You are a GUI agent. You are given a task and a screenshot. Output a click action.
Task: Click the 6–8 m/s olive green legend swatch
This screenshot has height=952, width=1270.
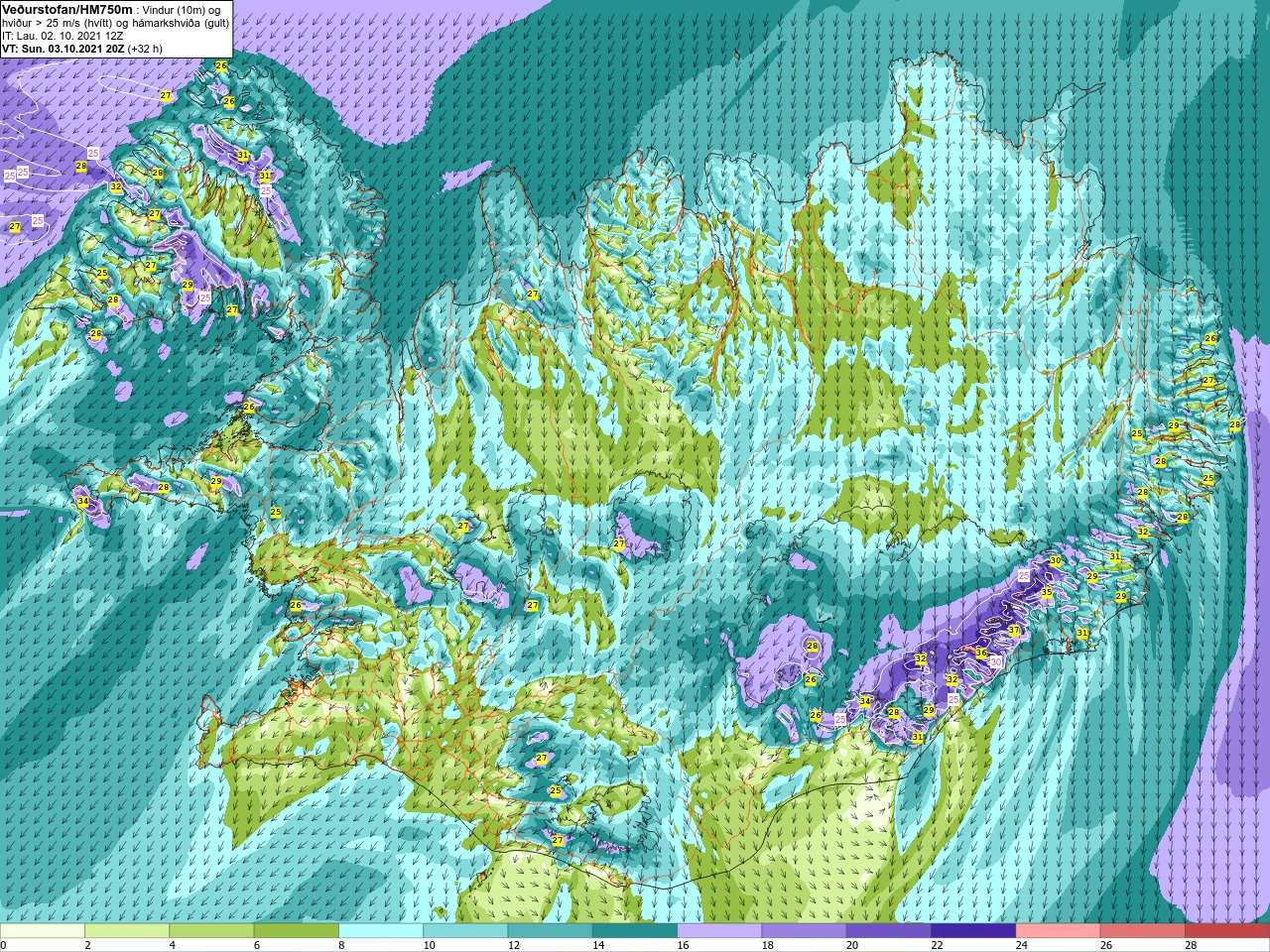point(297,931)
